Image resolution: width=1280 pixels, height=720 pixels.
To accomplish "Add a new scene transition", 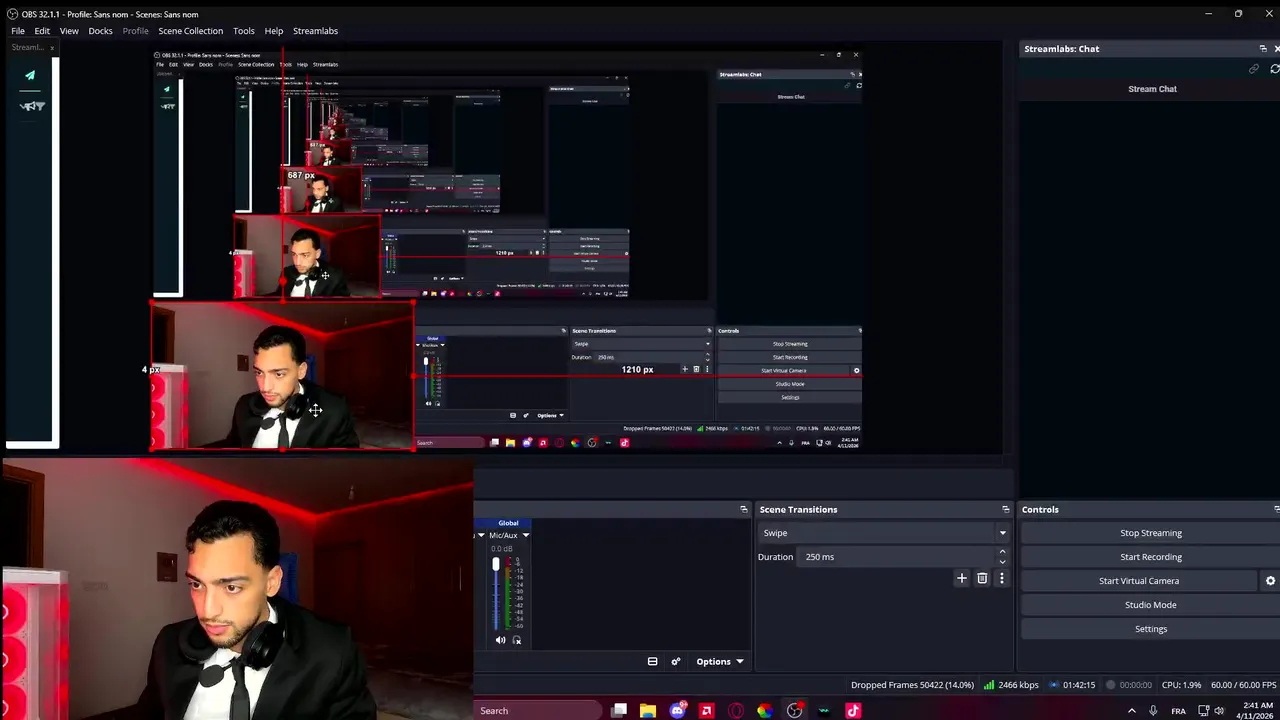I will point(962,578).
